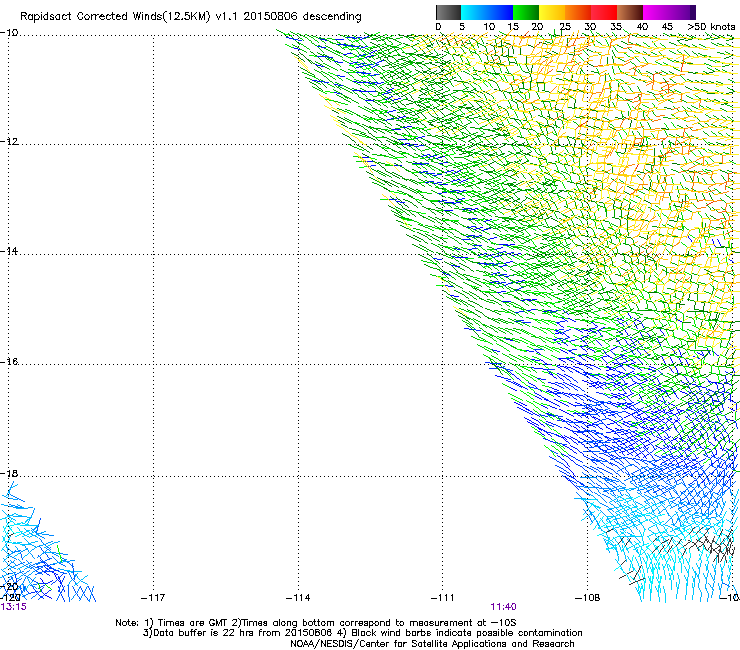Click the note line starting "Note: 1) Times are GMT"

(315, 623)
